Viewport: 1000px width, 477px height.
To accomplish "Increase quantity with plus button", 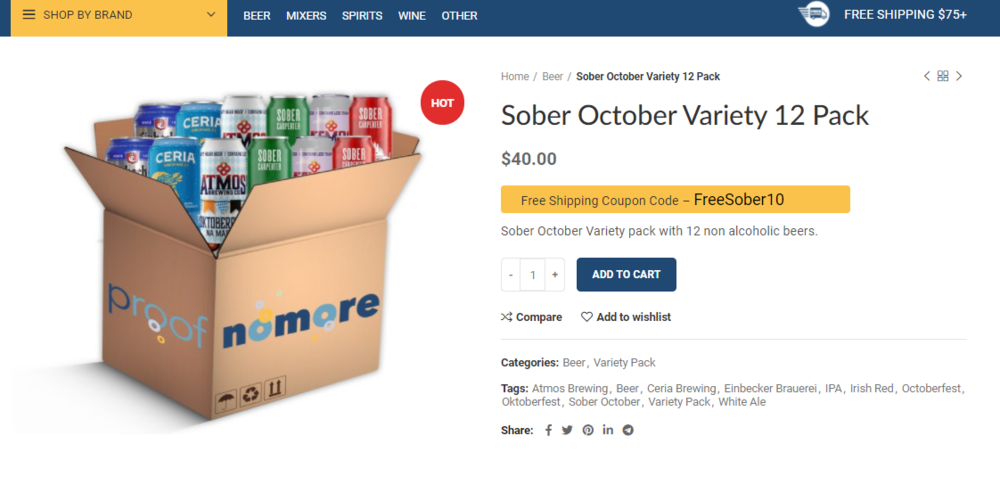I will tap(555, 275).
